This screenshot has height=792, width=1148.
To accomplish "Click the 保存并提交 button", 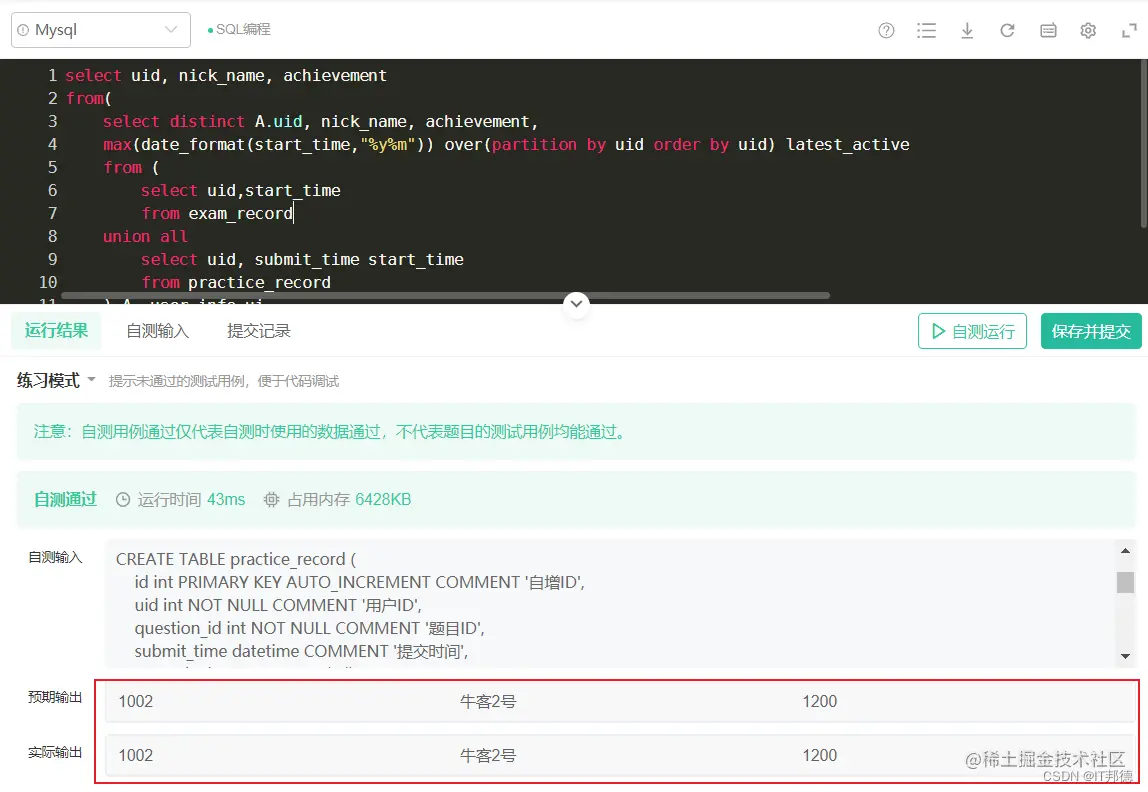I will coord(1091,332).
